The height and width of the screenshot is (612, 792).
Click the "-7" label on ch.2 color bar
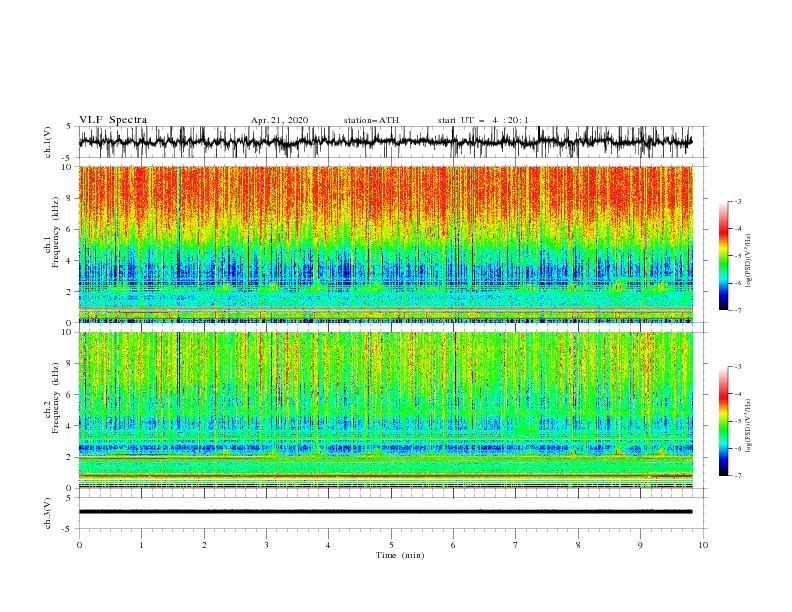point(737,476)
